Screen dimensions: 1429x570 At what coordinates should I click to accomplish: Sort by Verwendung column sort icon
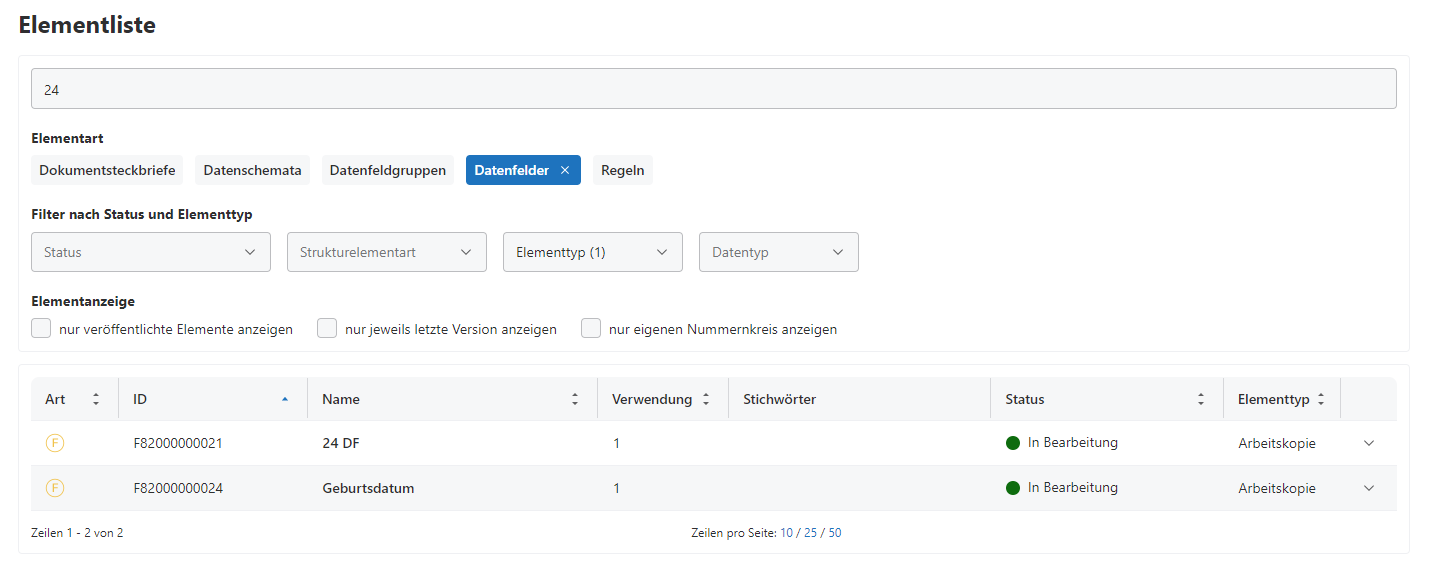pyautogui.click(x=706, y=399)
